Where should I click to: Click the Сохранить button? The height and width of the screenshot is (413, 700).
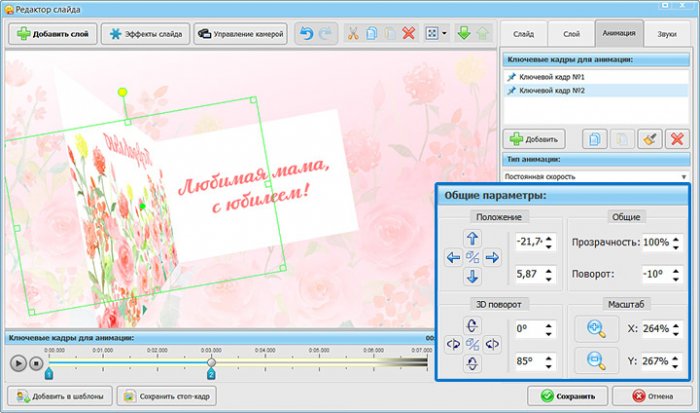[567, 395]
